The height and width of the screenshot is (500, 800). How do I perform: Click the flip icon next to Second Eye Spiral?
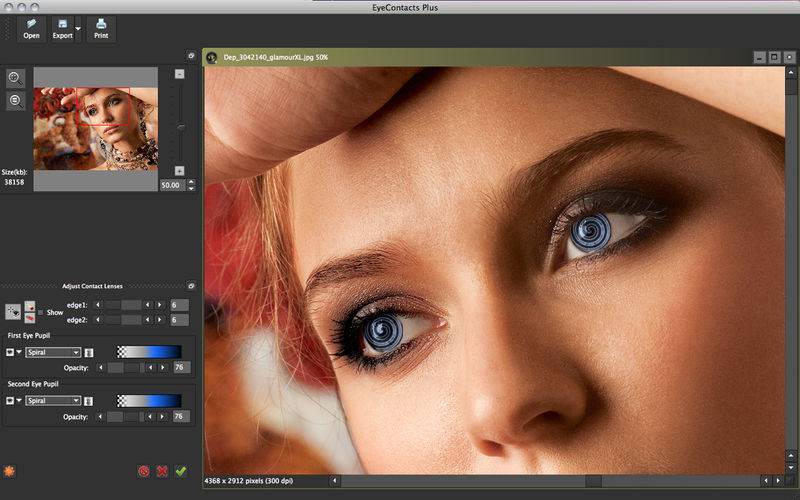point(89,401)
